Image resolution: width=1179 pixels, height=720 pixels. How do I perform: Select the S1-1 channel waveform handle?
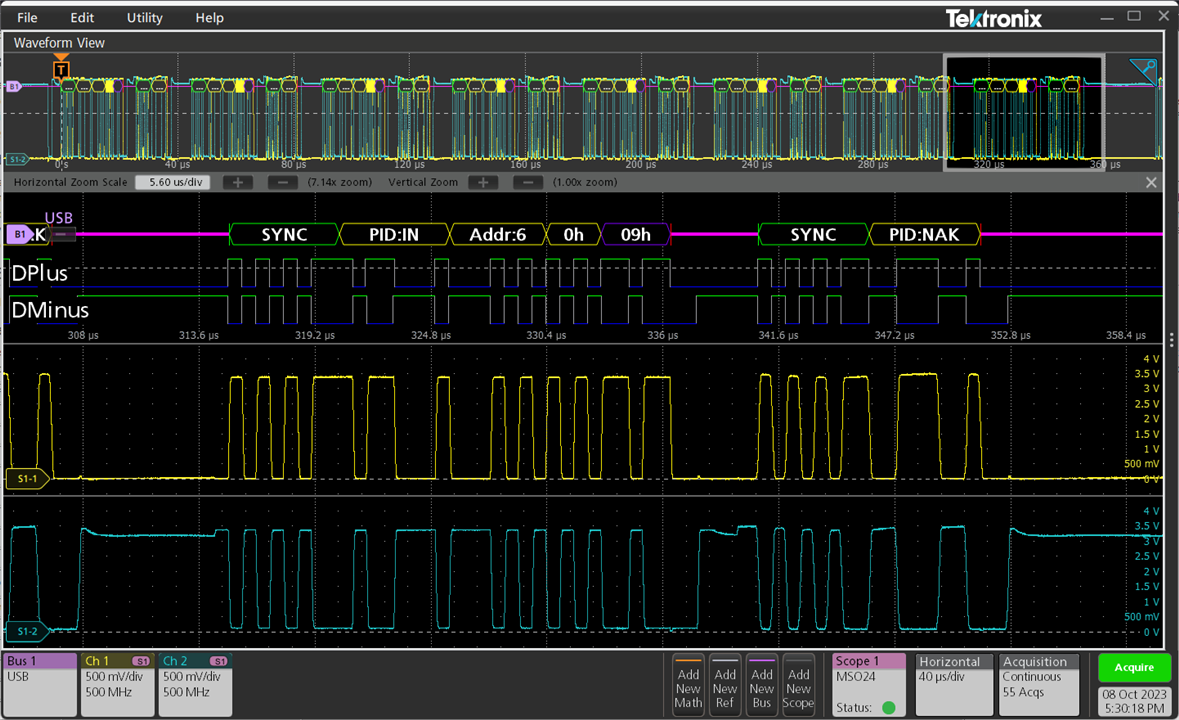[x=27, y=478]
